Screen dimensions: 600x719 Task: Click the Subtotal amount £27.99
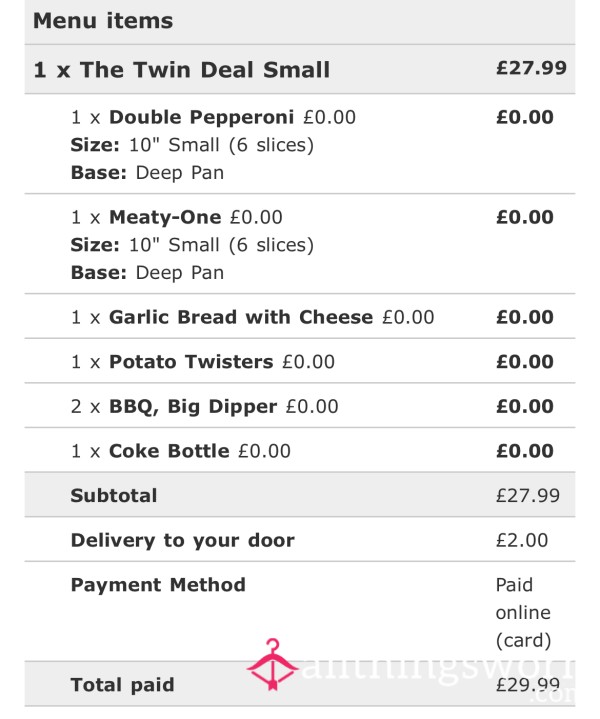(x=528, y=496)
